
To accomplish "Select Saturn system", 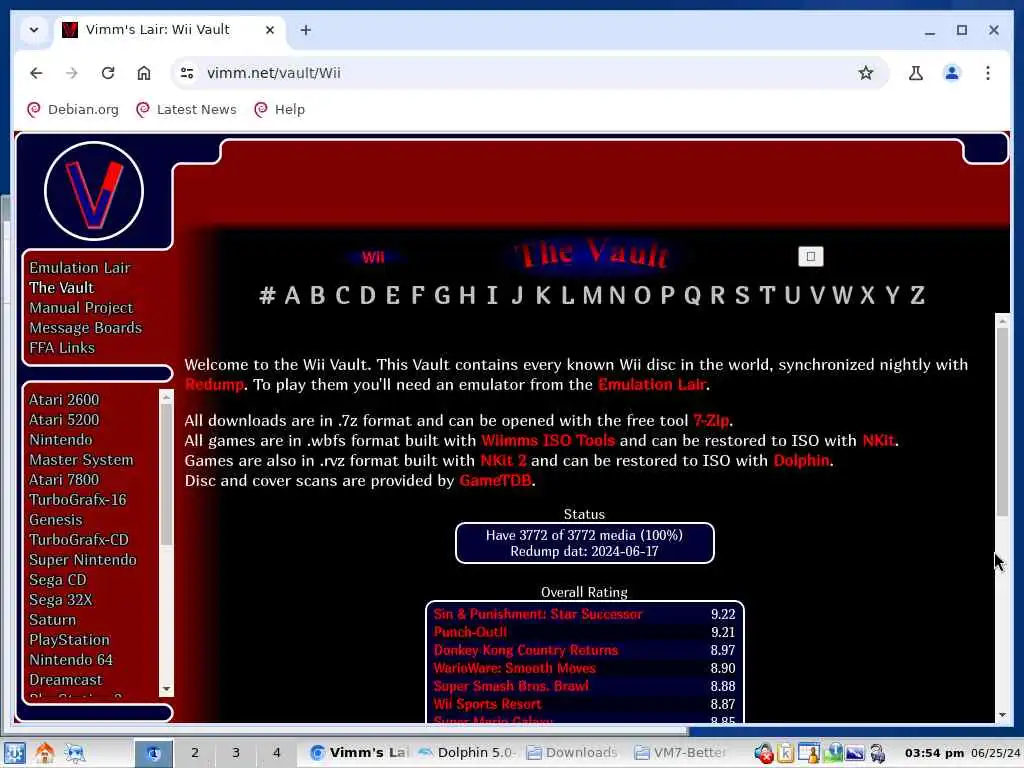I will (x=53, y=620).
